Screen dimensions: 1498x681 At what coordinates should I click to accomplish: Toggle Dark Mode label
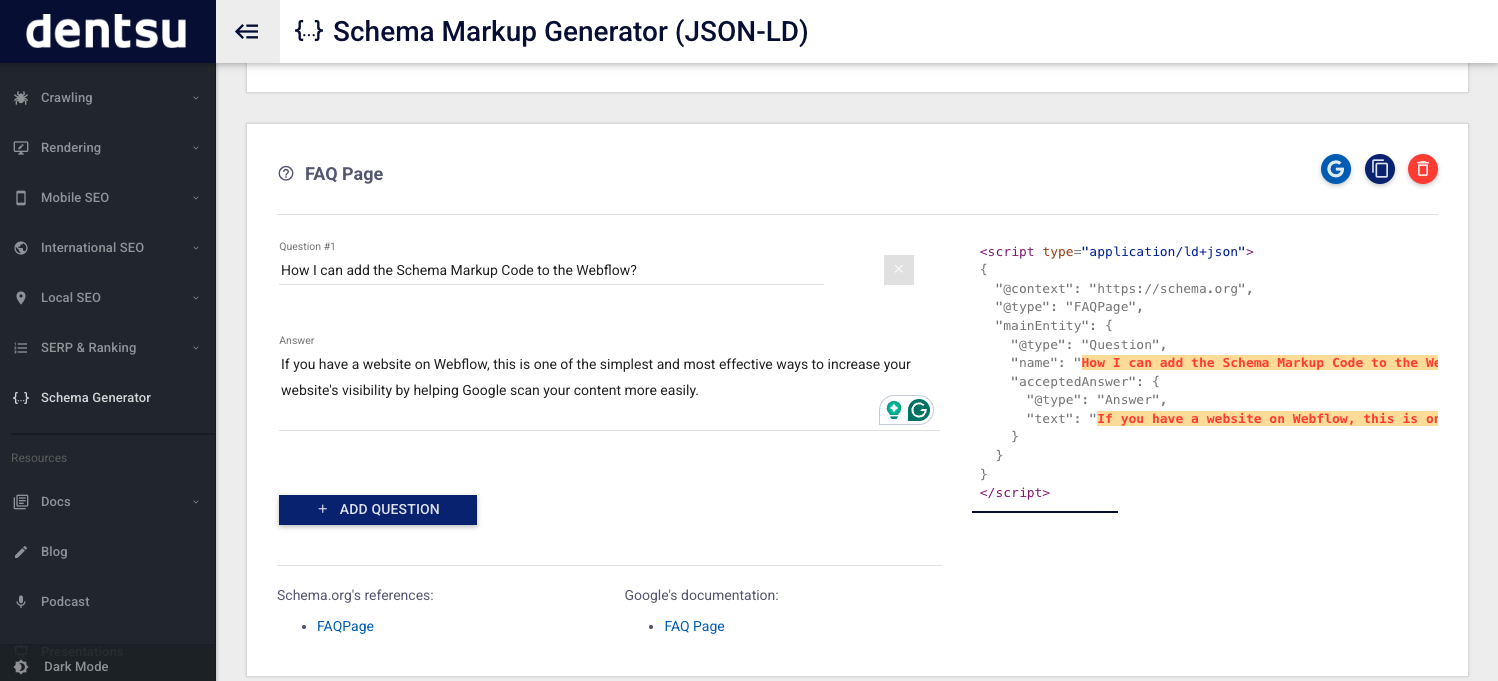tap(76, 667)
